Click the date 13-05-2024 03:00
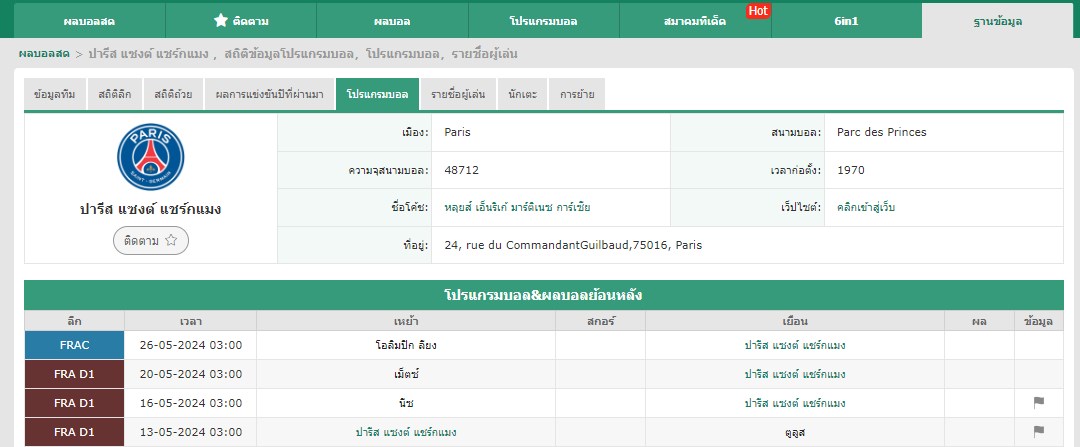The width and height of the screenshot is (1080, 447). point(190,432)
